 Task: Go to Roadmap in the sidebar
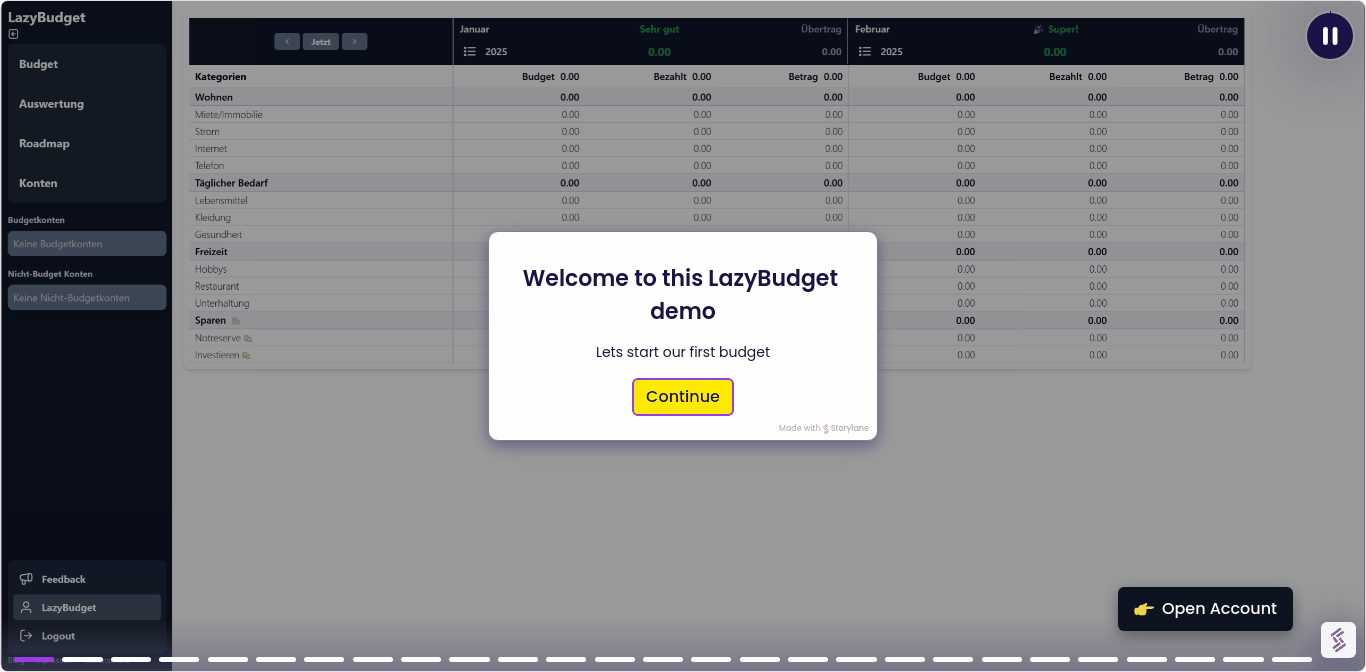pos(87,144)
